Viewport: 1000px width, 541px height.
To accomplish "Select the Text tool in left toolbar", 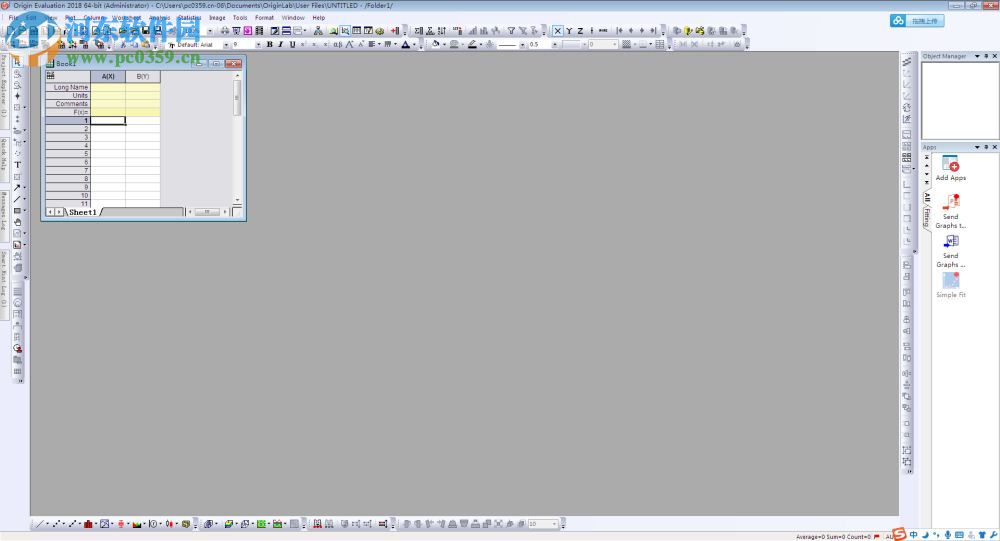I will 17,165.
